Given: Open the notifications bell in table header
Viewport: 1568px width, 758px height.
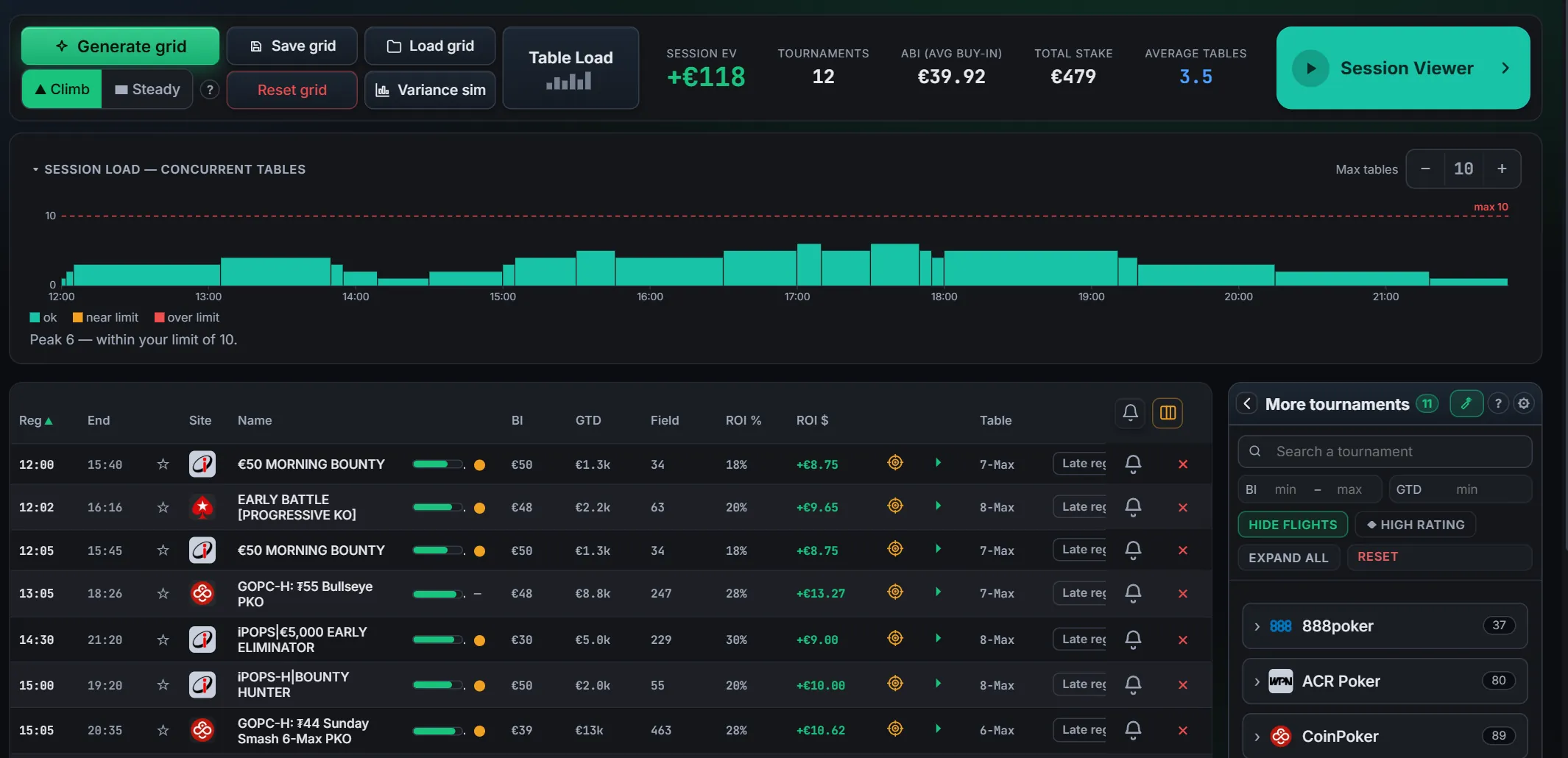Looking at the screenshot, I should coord(1130,413).
